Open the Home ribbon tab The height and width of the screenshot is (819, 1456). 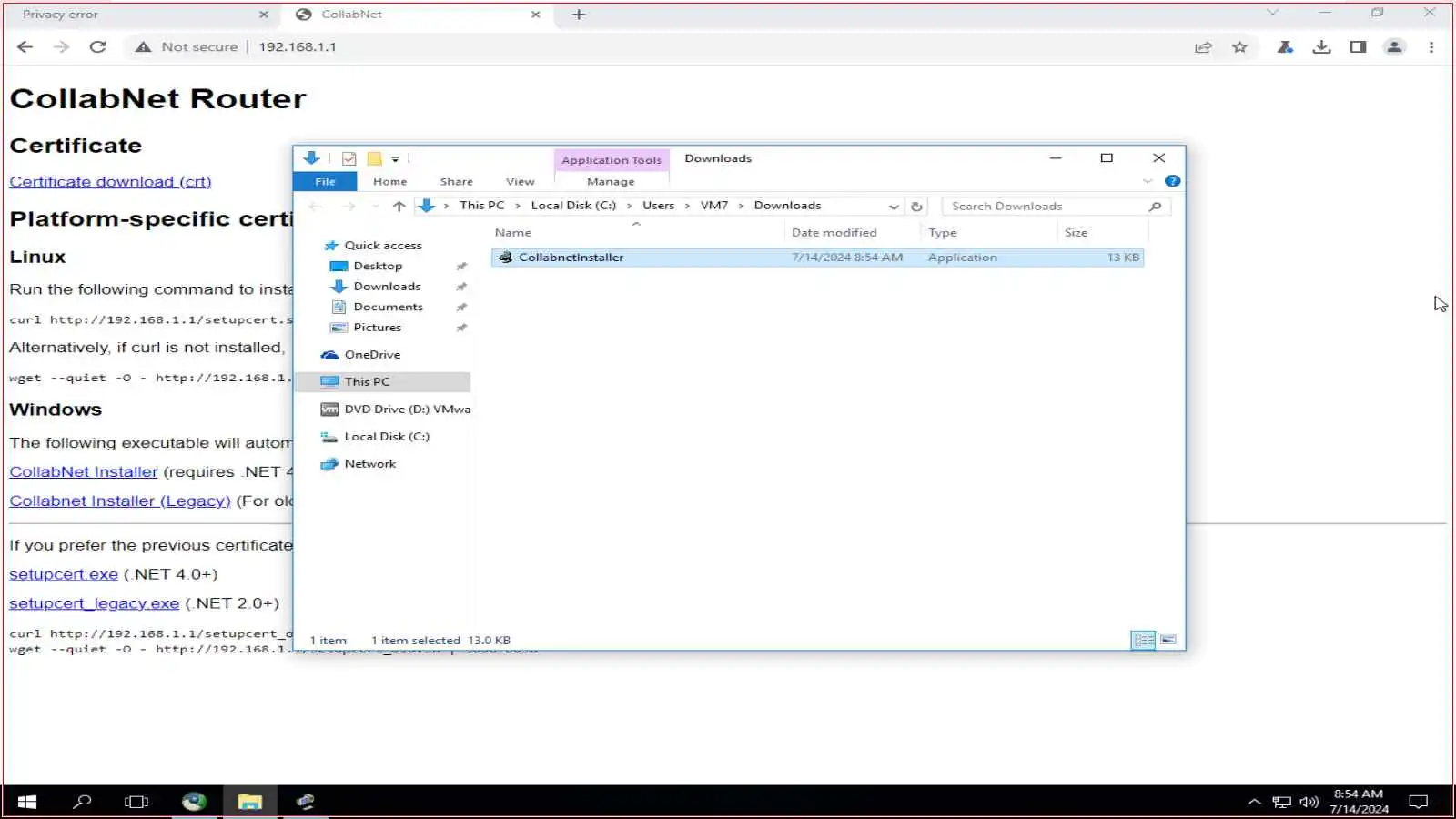[389, 182]
